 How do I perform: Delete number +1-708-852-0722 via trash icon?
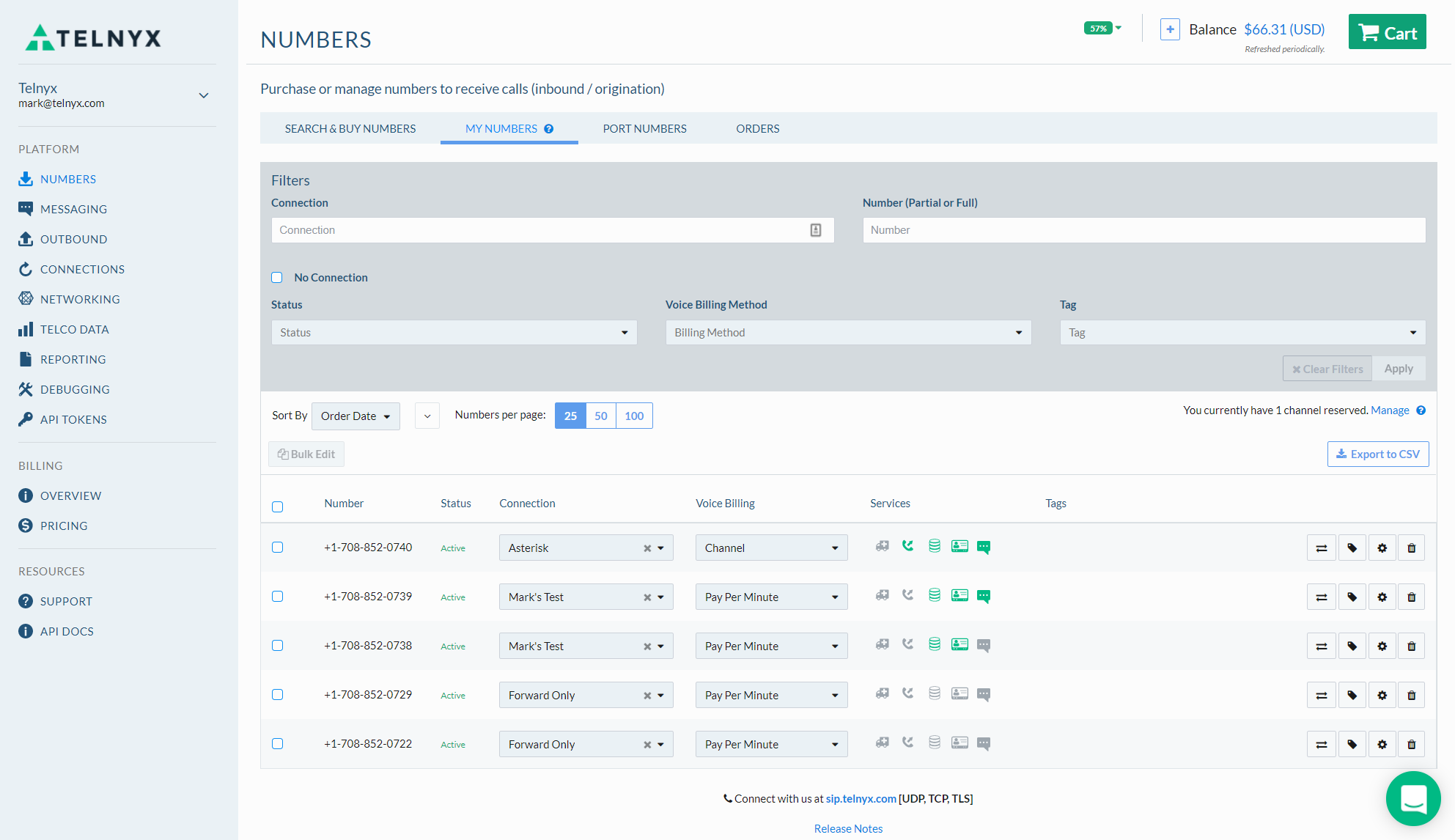coord(1411,744)
